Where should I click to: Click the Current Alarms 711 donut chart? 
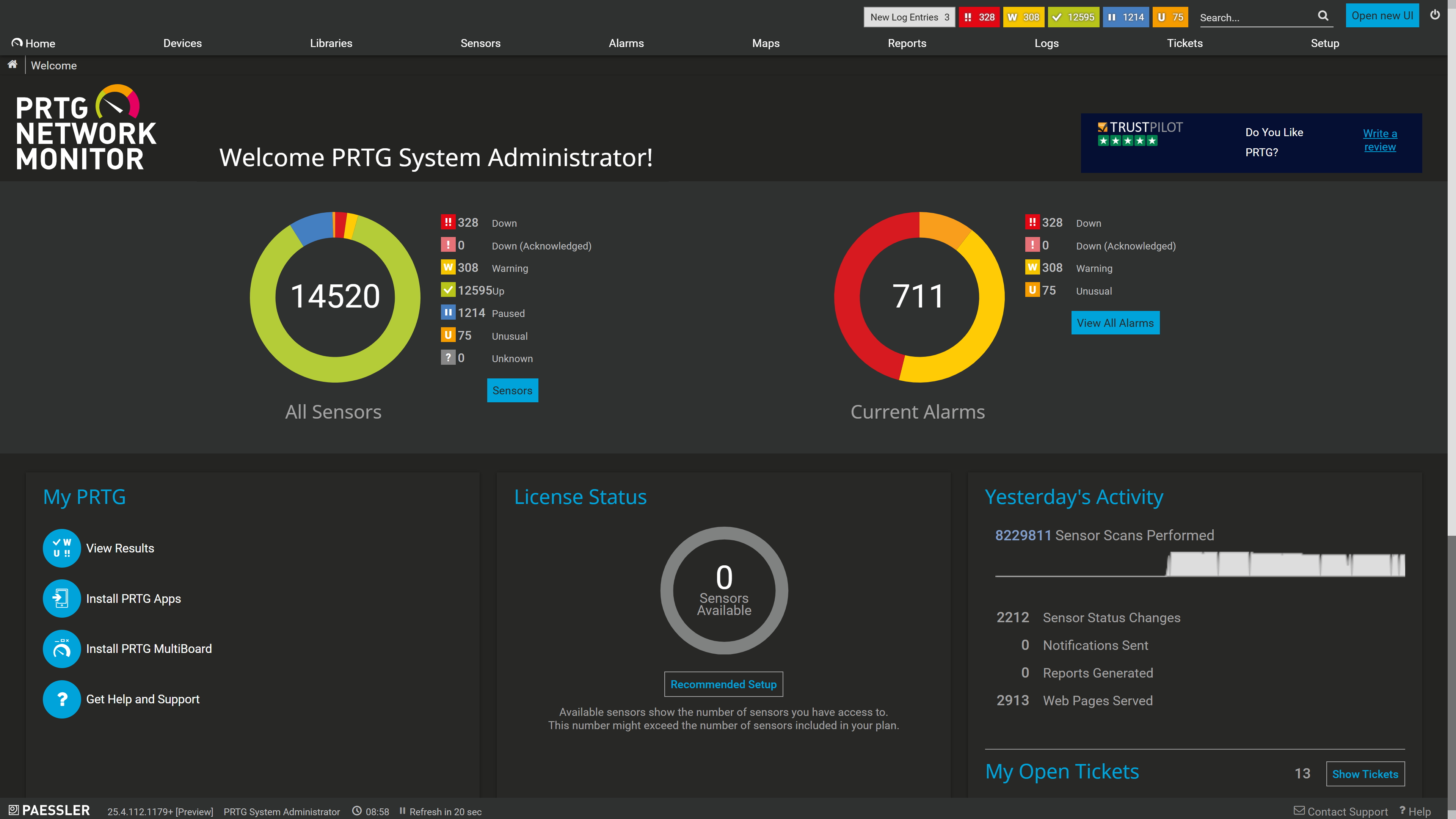tap(919, 297)
